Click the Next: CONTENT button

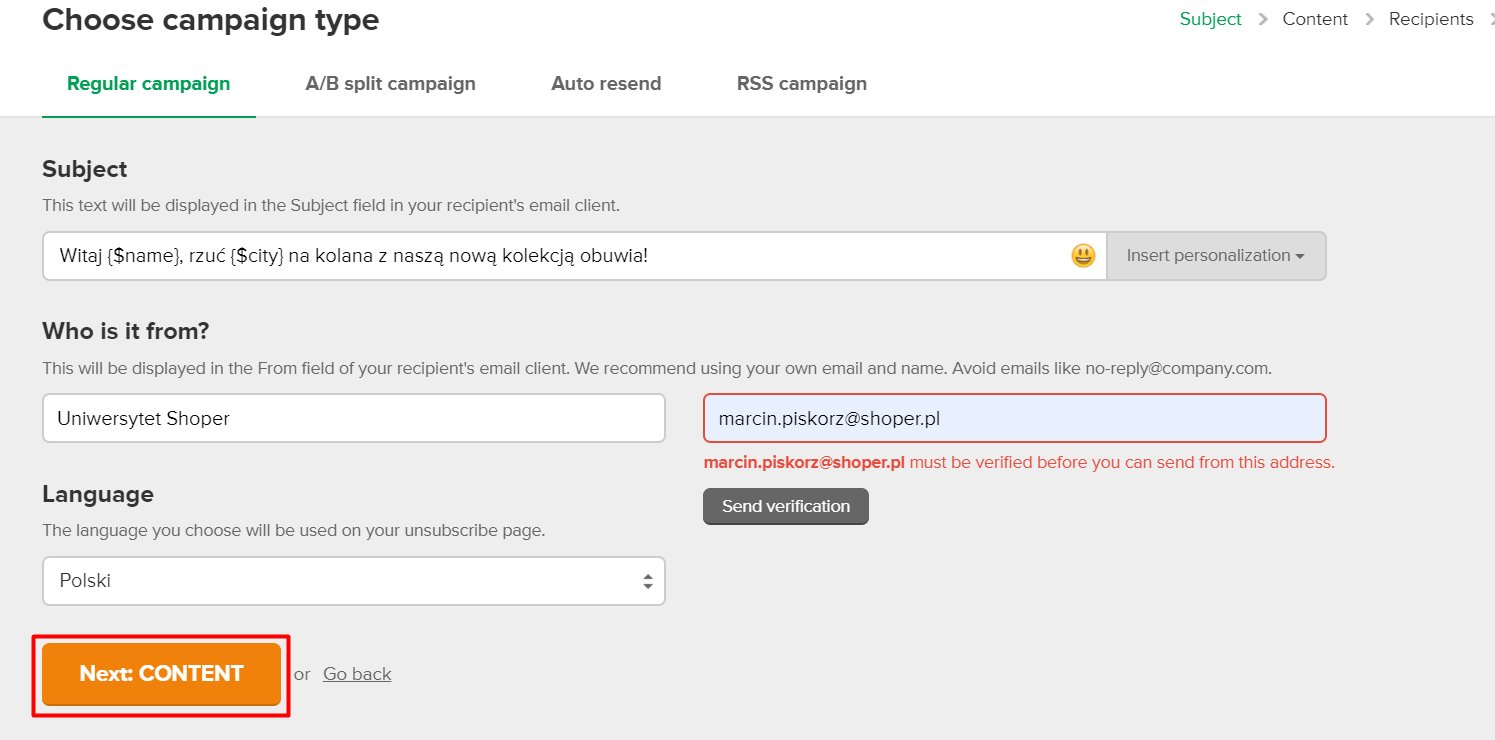click(161, 674)
